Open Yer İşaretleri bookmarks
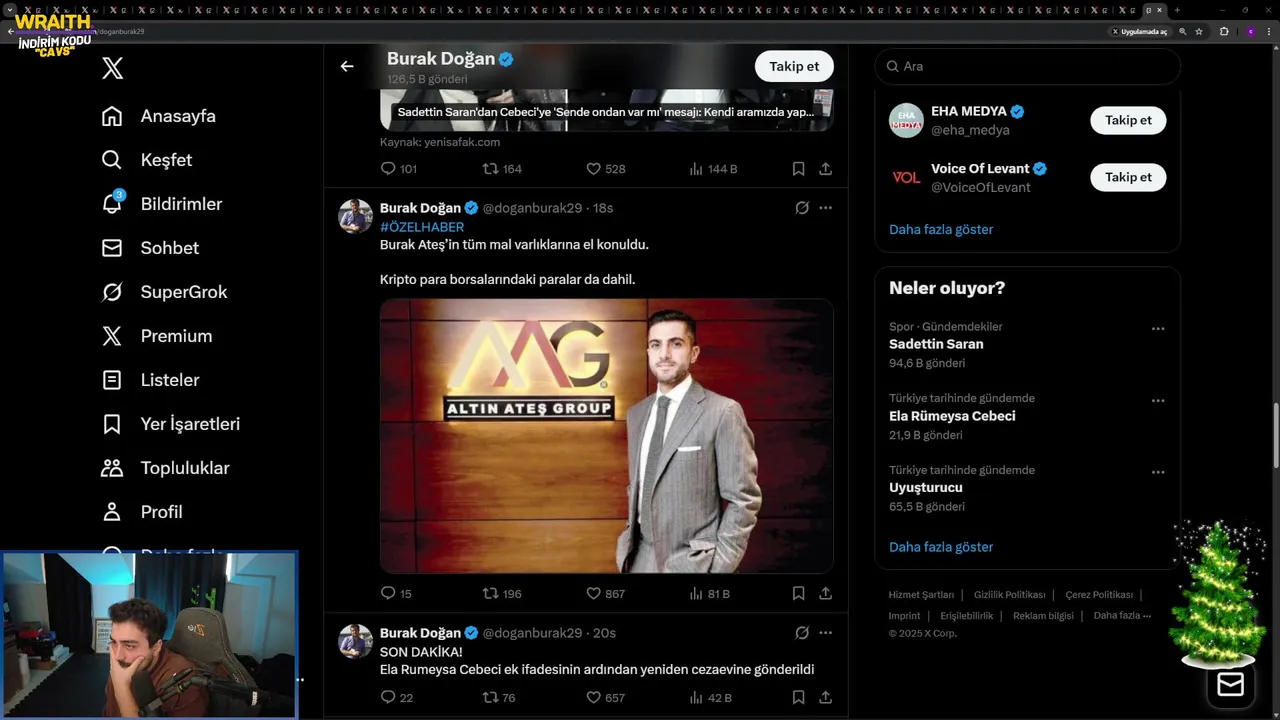This screenshot has height=720, width=1280. (171, 424)
